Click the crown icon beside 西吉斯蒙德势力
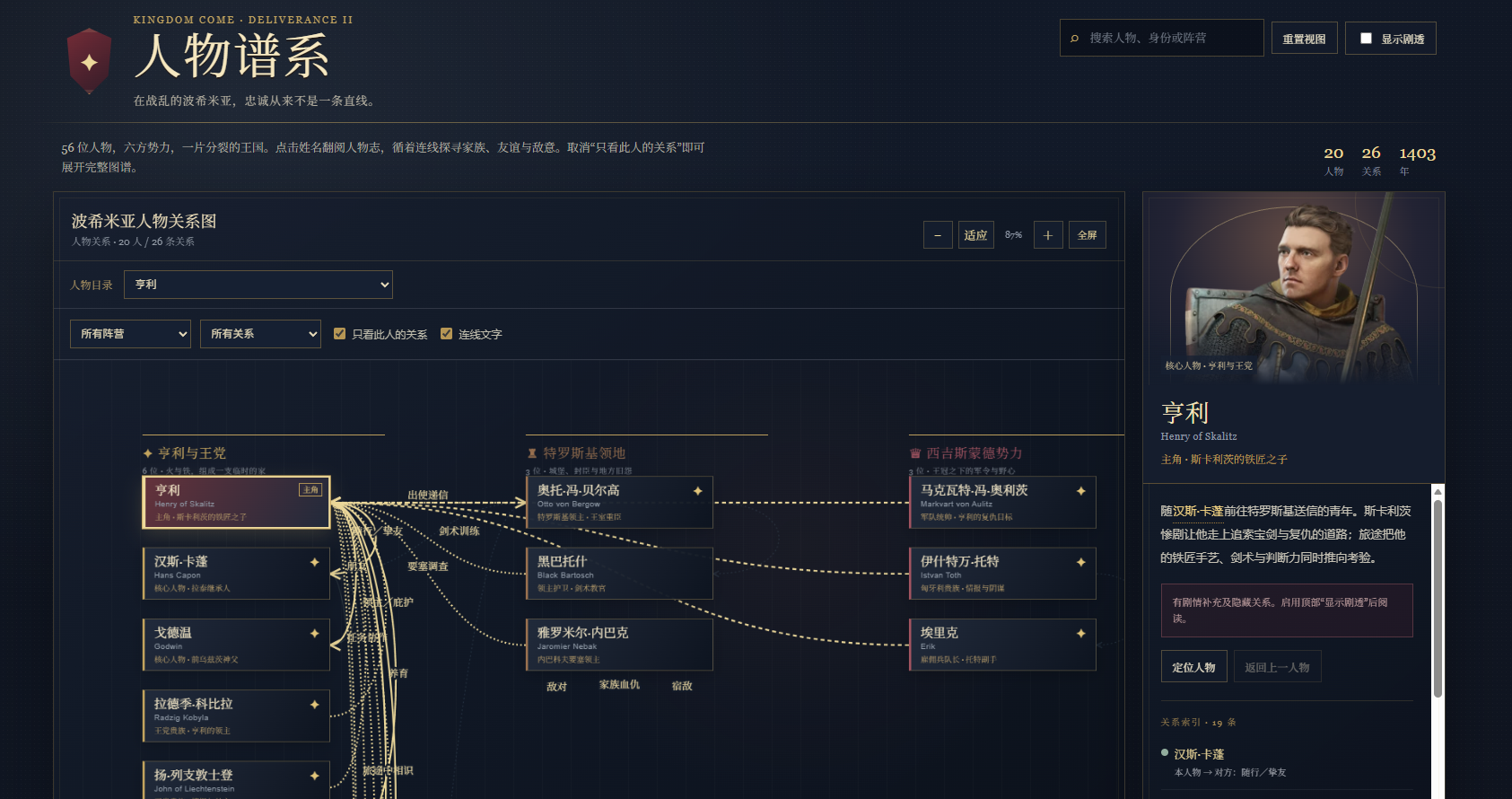The width and height of the screenshot is (1512, 799). coord(915,453)
